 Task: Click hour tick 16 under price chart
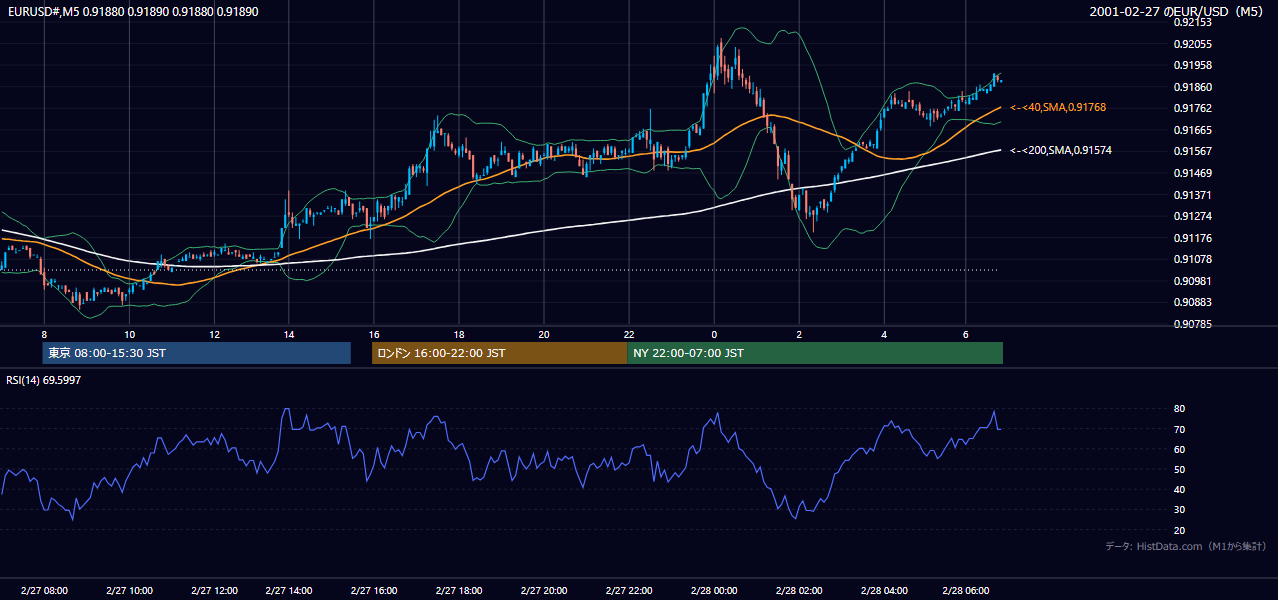pos(373,333)
